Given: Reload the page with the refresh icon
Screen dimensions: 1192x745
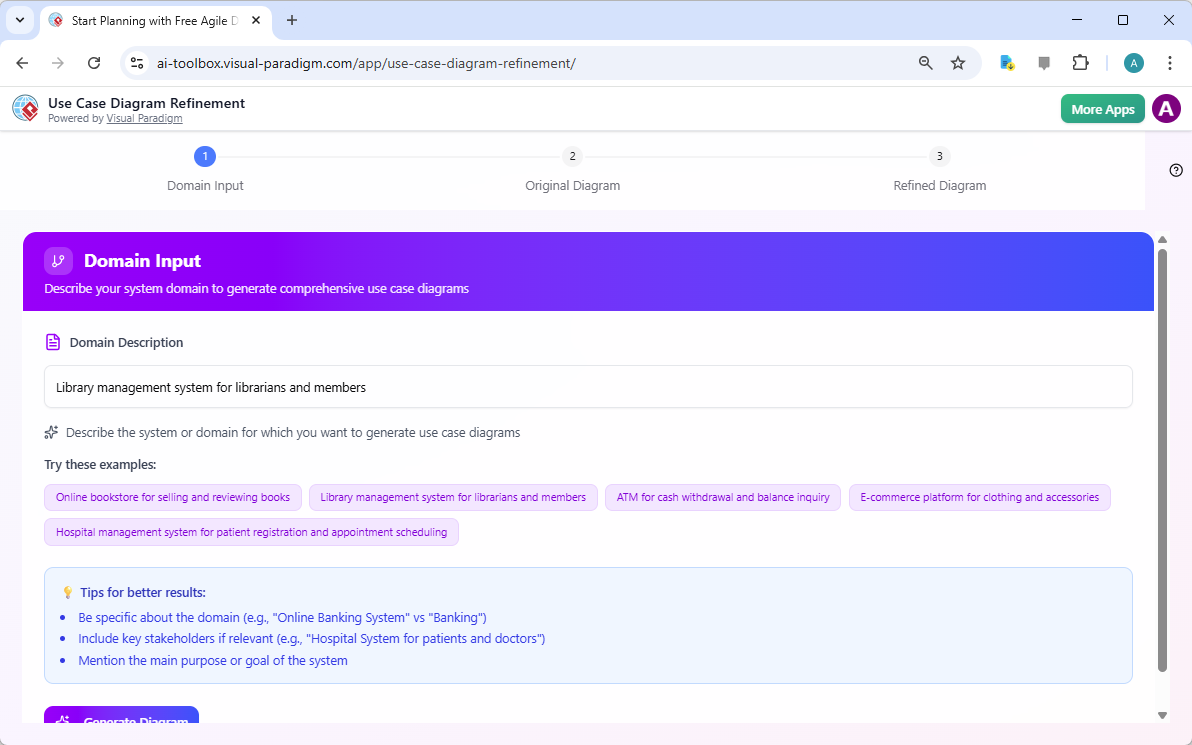Looking at the screenshot, I should [x=94, y=62].
